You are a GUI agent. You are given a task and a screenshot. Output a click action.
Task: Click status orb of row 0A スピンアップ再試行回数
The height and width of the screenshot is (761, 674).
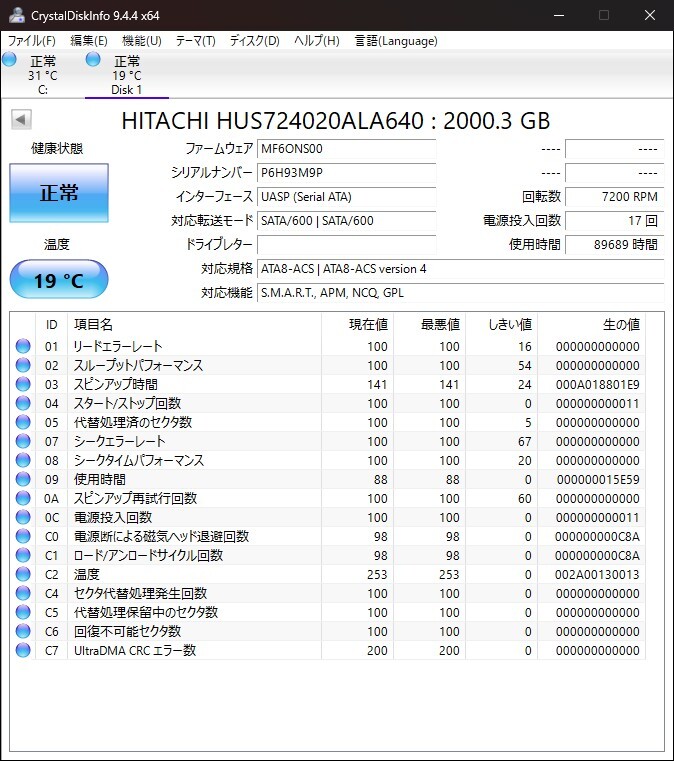click(23, 498)
